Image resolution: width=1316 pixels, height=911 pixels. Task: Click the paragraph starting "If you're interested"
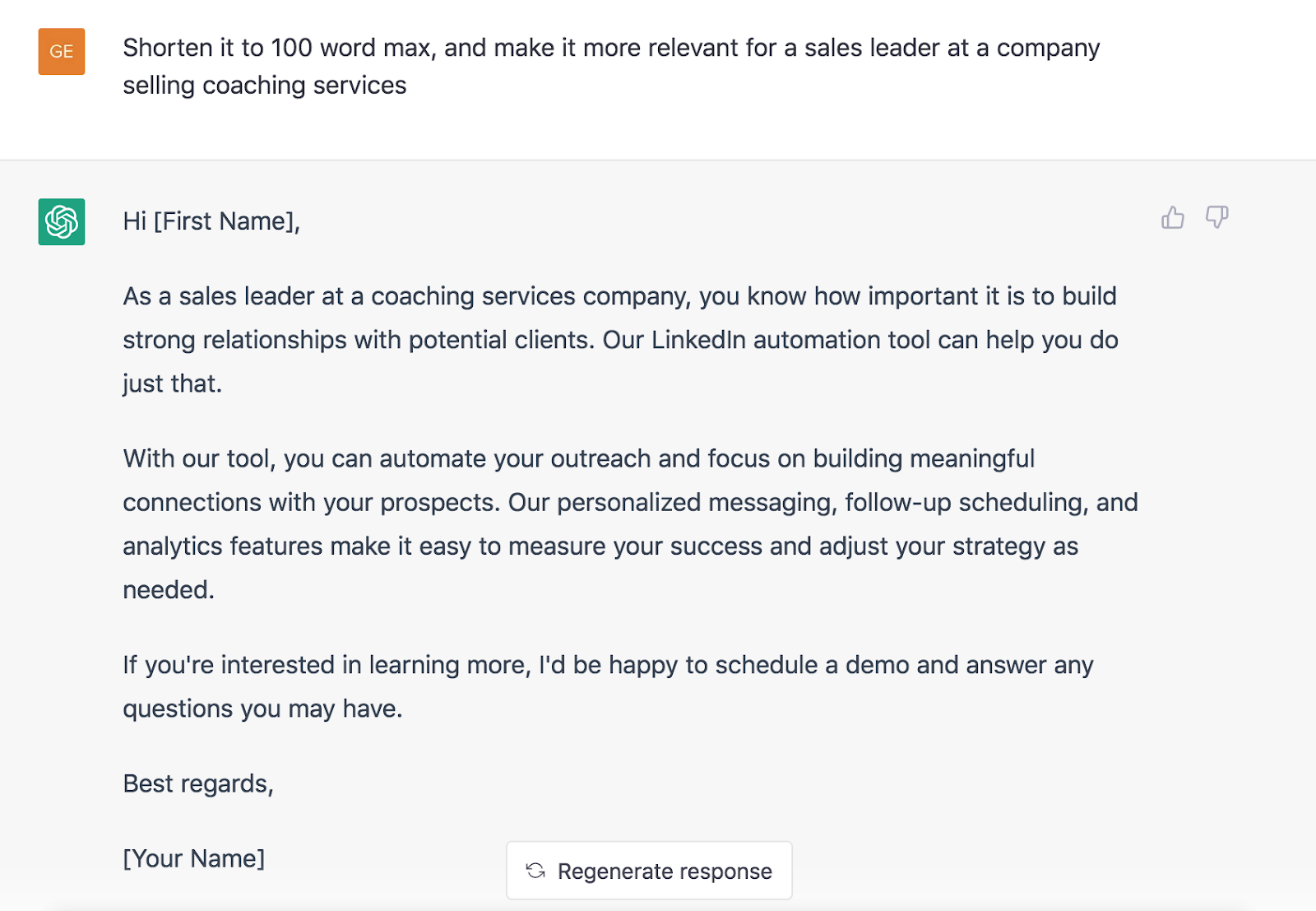608,686
